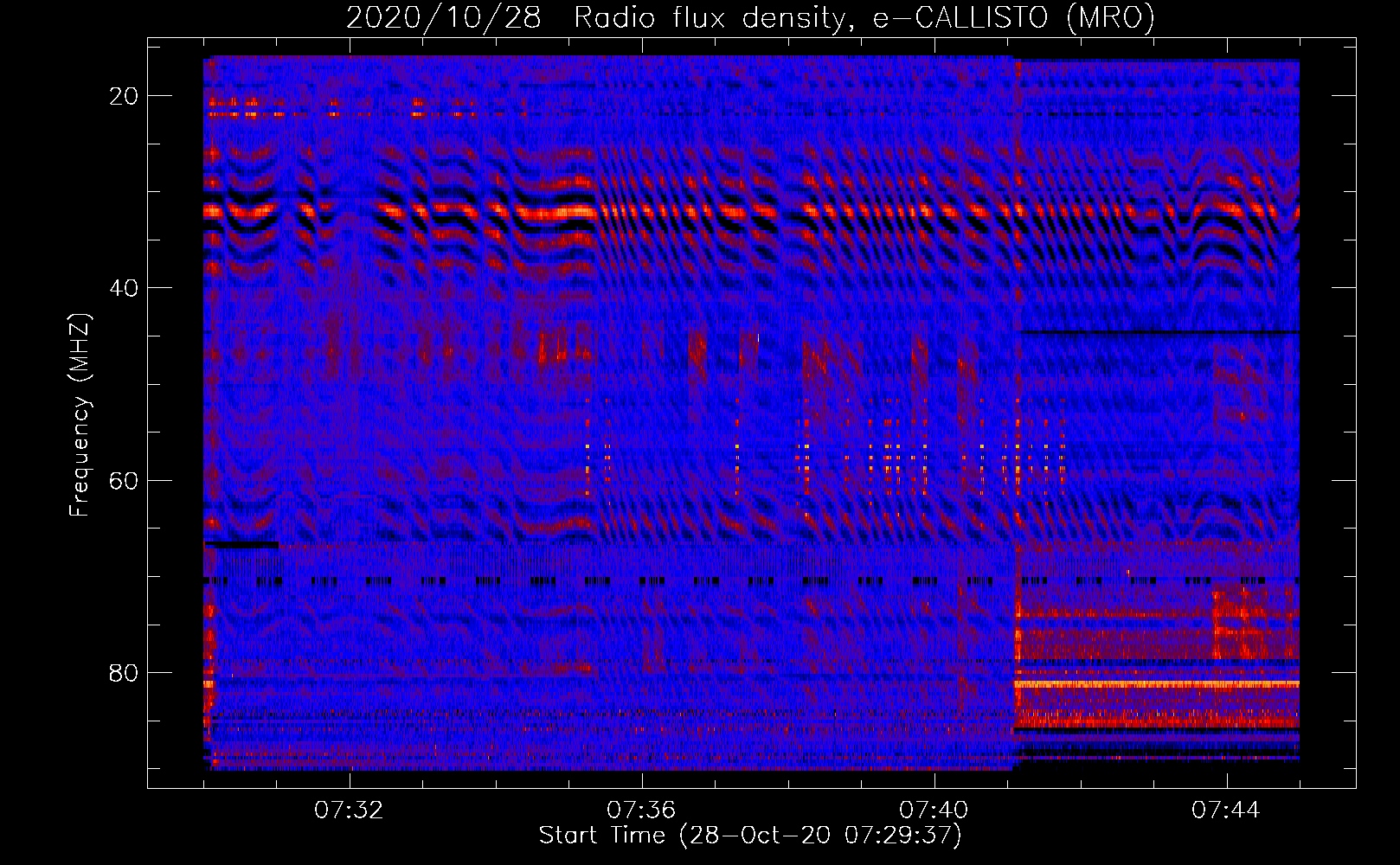This screenshot has height=865, width=1400.
Task: Click the '60' frequency tick label
Action: tap(125, 480)
